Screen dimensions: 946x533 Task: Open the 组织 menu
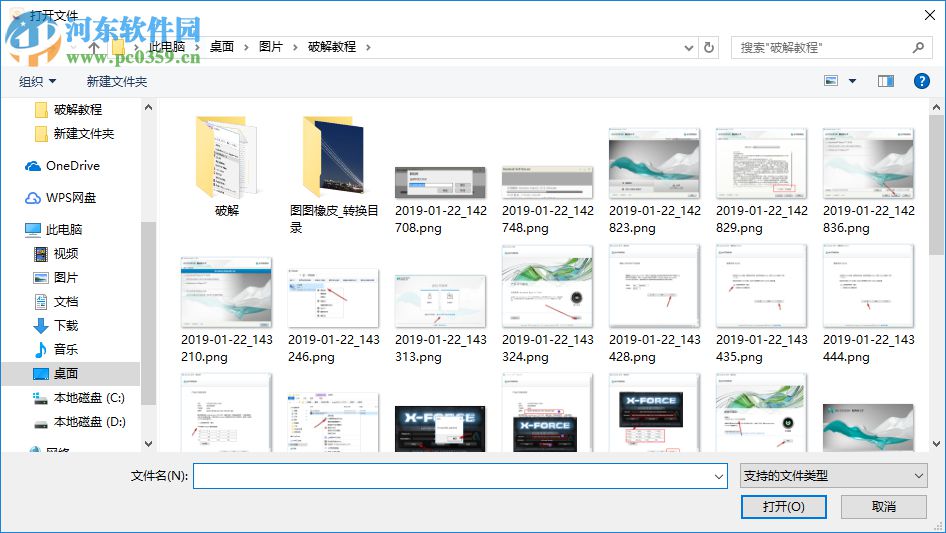pos(37,81)
